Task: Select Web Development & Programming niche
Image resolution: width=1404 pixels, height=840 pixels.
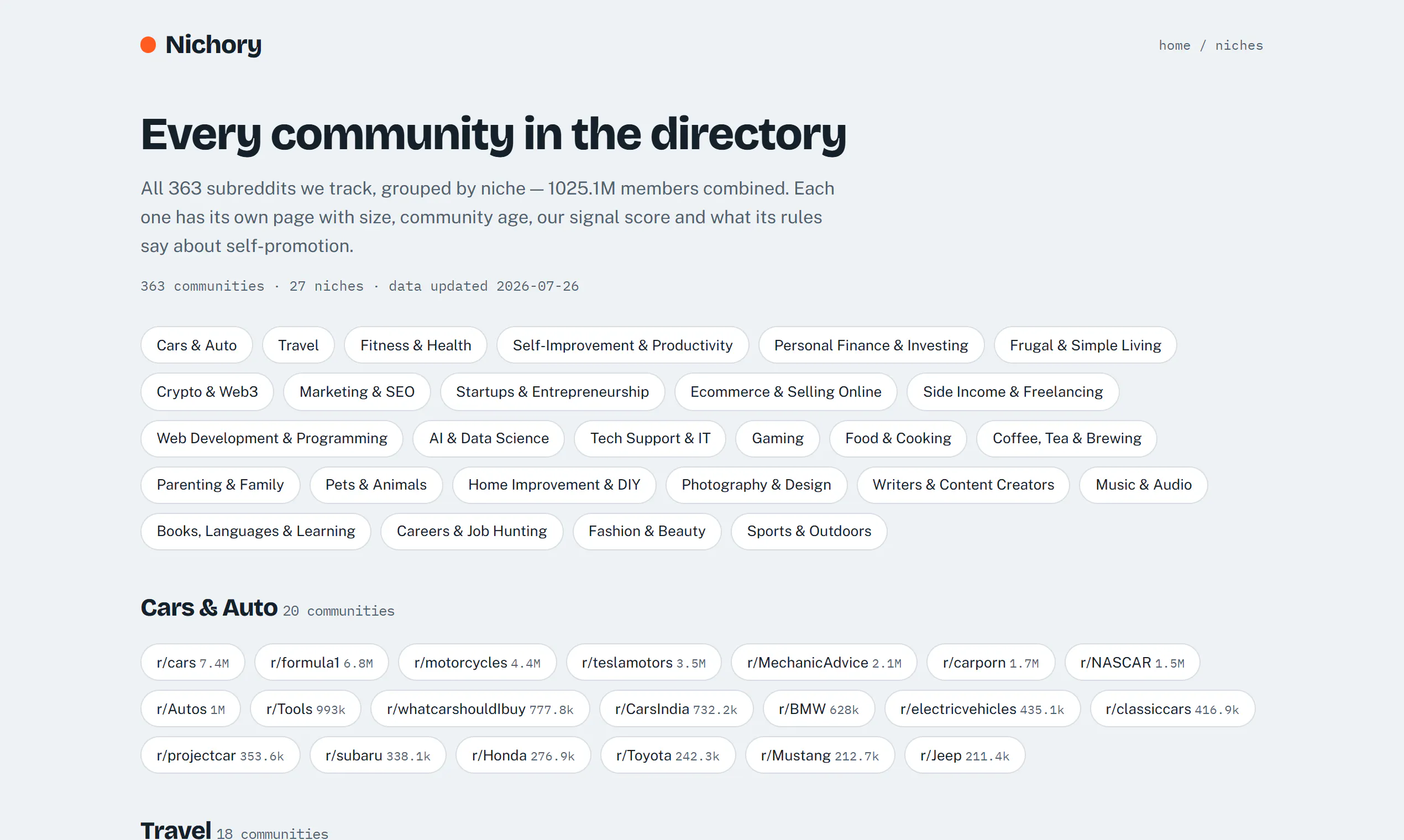Action: pos(272,438)
